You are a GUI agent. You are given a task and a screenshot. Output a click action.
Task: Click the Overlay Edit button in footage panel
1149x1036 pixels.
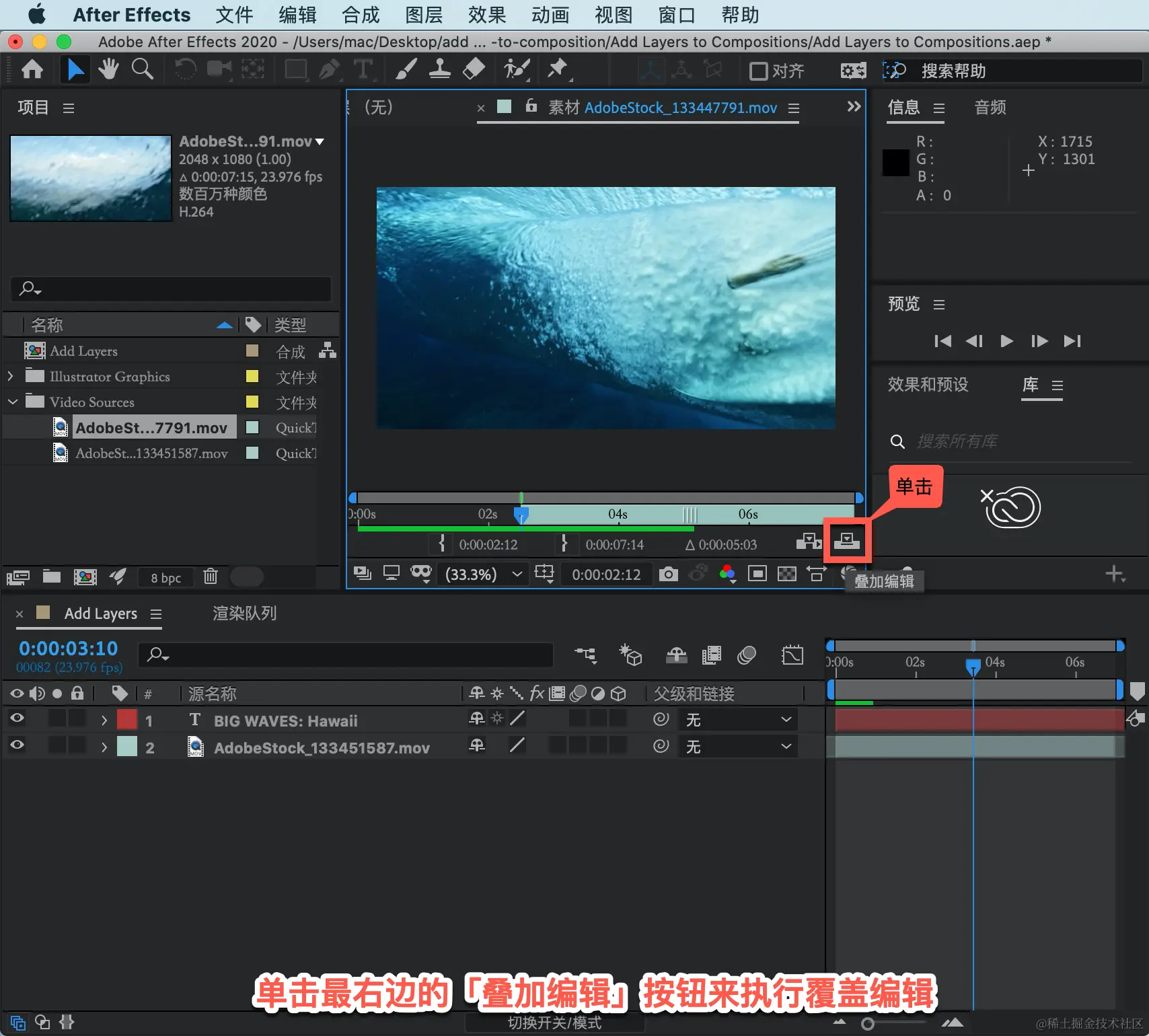(847, 540)
